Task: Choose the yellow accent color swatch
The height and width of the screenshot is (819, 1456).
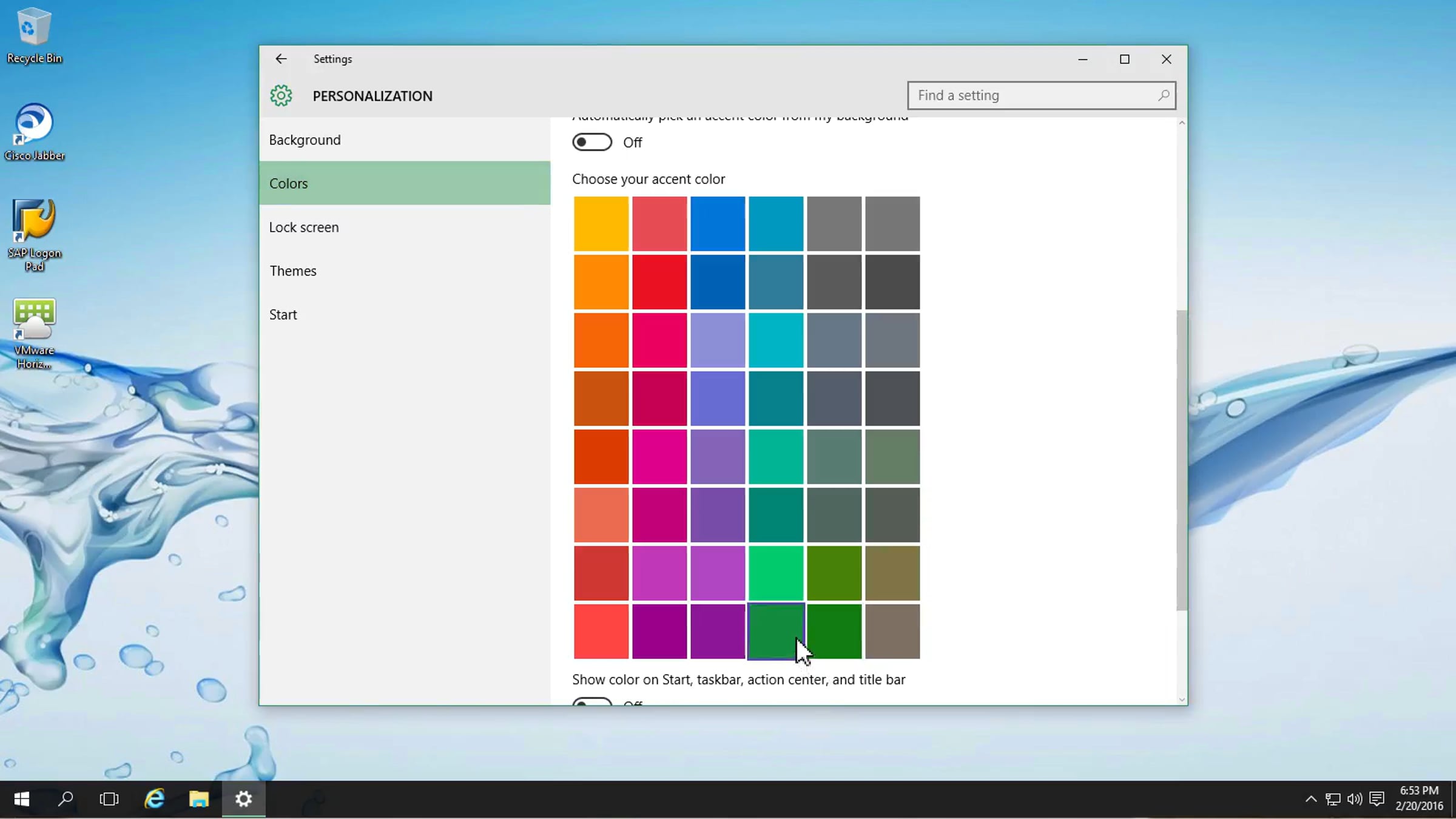Action: click(x=601, y=223)
